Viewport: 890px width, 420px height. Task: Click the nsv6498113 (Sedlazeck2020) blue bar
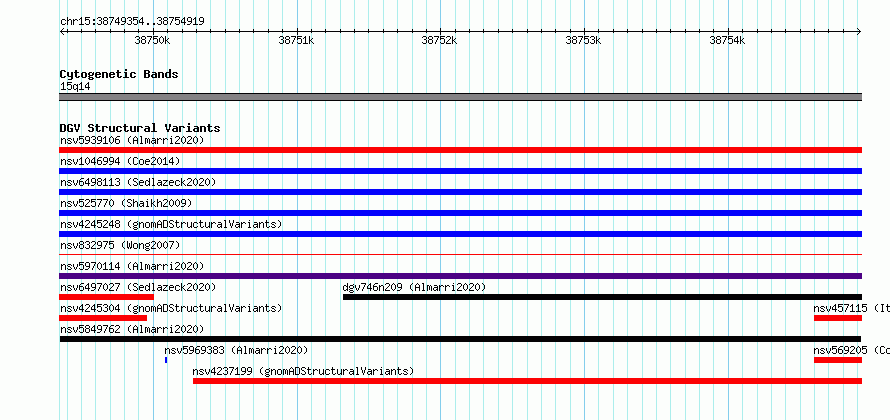pyautogui.click(x=460, y=192)
